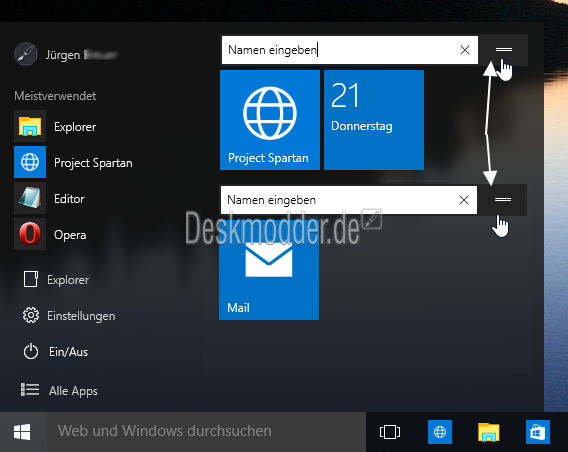
Task: Grab the second tile group's drag handle
Action: tap(503, 200)
